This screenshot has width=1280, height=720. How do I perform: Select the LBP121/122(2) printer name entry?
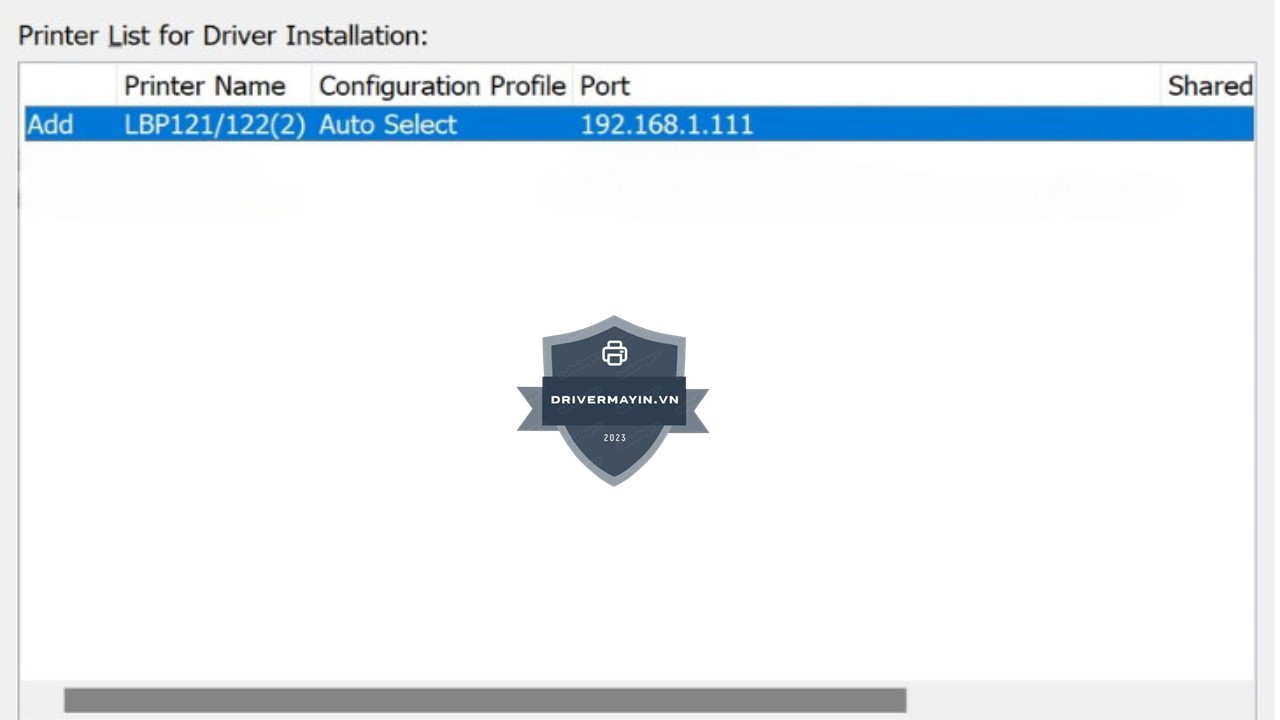pos(214,125)
